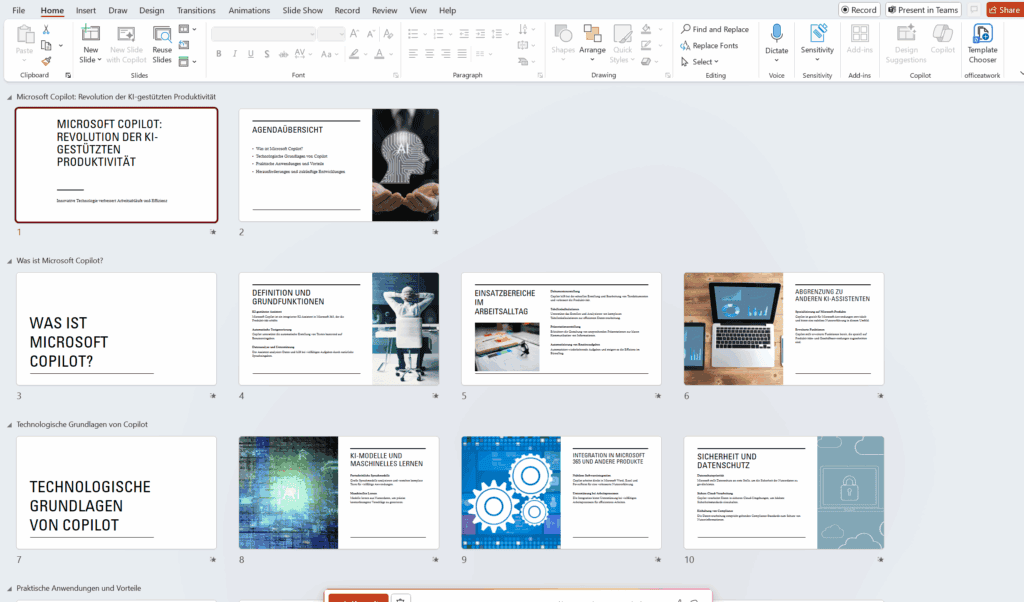Click the Record button at top right
Viewport: 1024px width, 602px height.
click(x=859, y=10)
